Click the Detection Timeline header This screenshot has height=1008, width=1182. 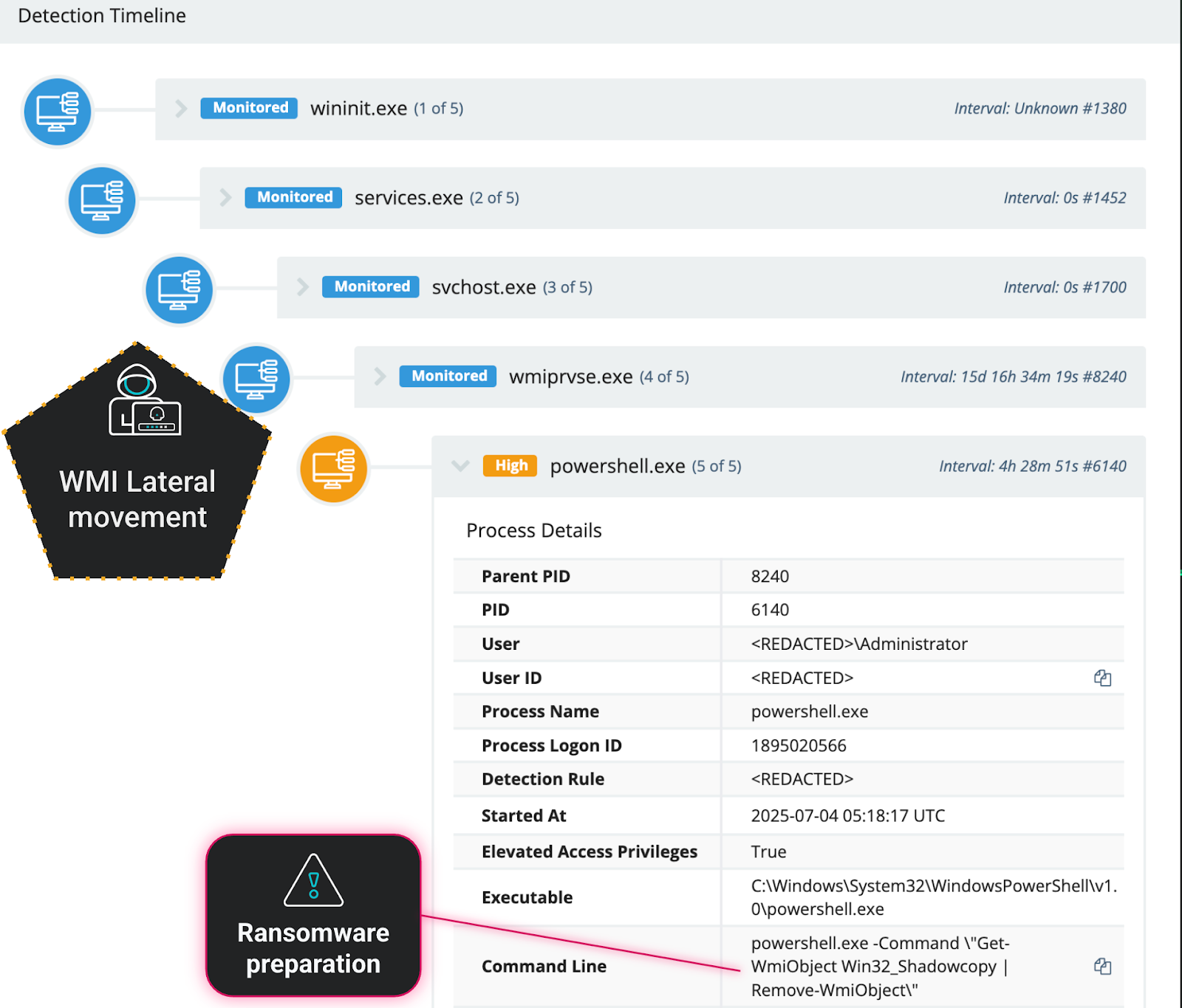point(102,16)
